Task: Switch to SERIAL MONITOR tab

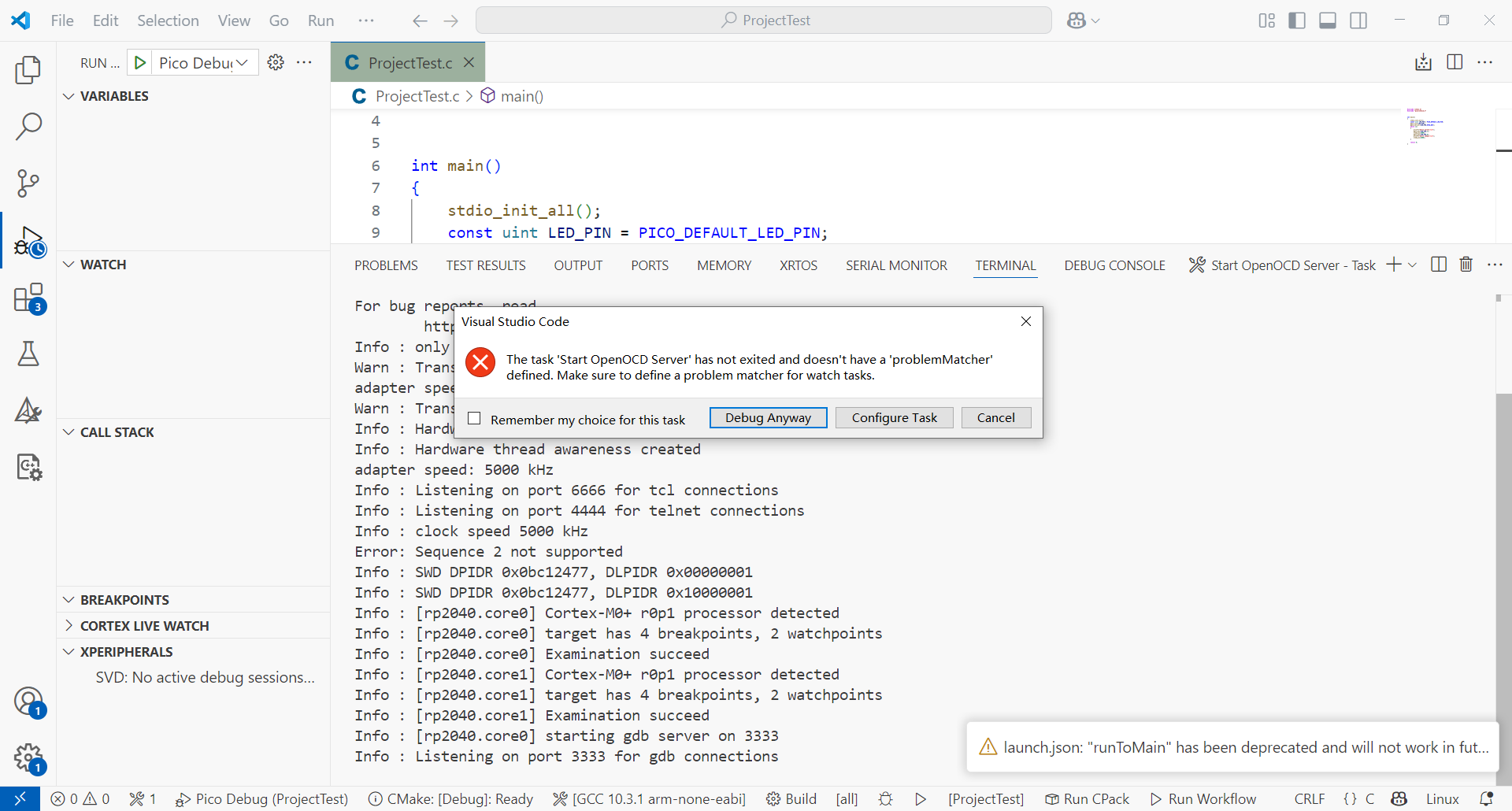Action: coord(896,265)
